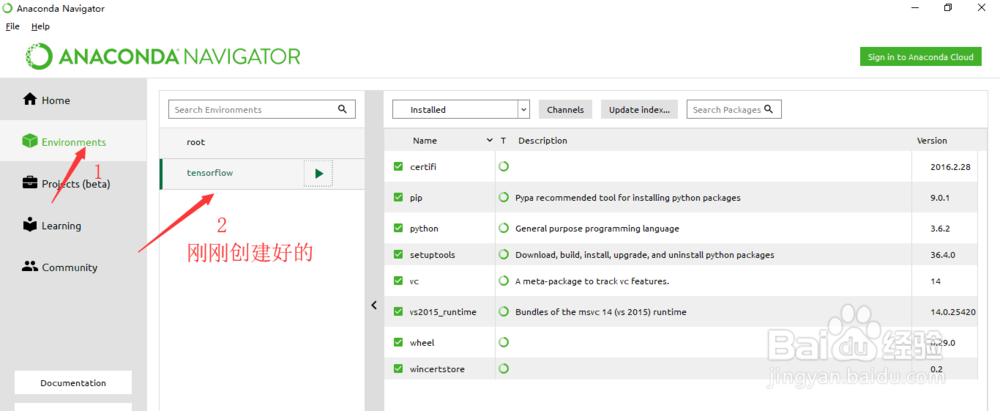Open the Home section
The height and width of the screenshot is (411, 1000).
[73, 100]
